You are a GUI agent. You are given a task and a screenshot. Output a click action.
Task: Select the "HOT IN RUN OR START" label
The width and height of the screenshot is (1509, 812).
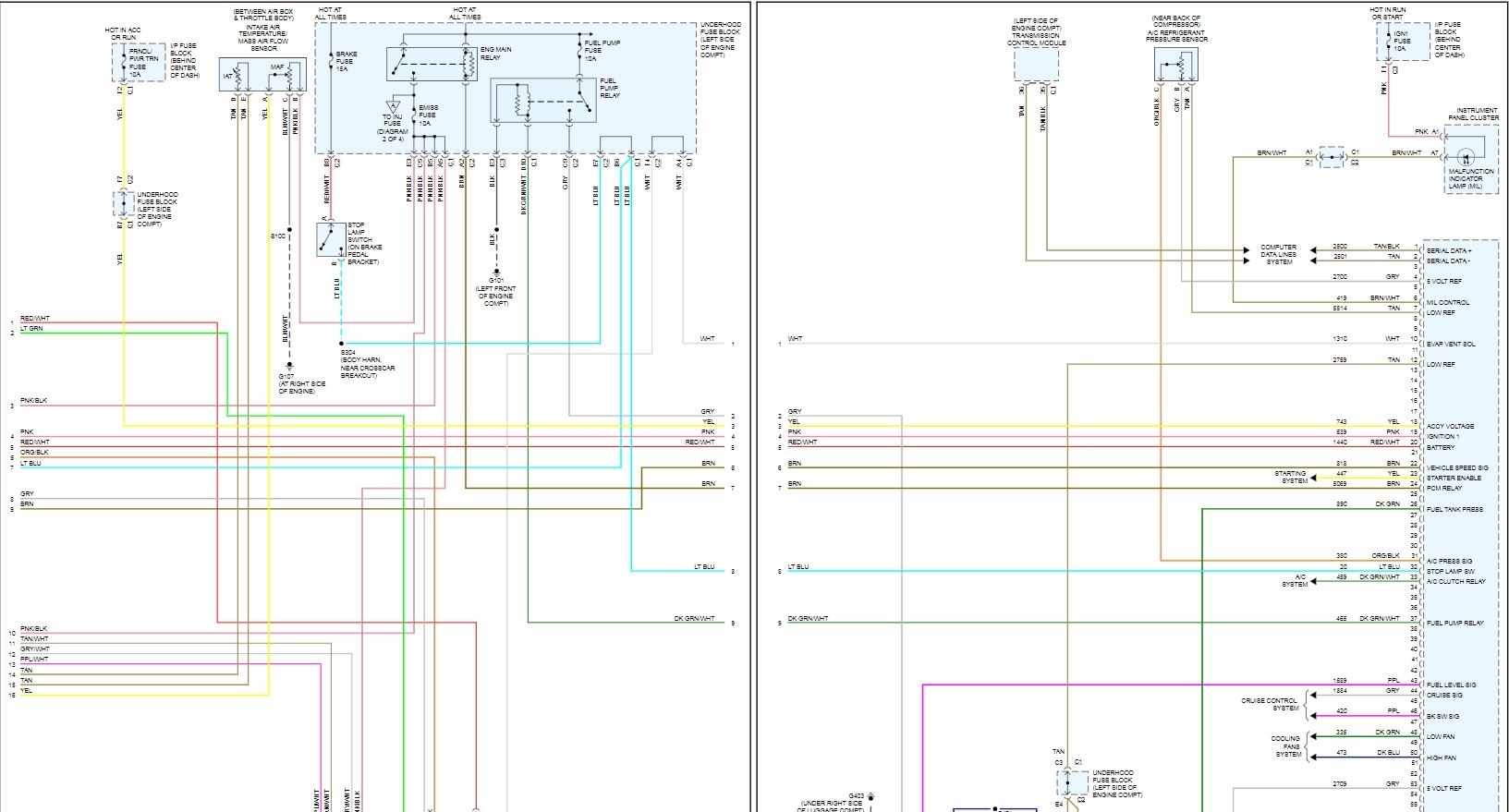(1389, 13)
